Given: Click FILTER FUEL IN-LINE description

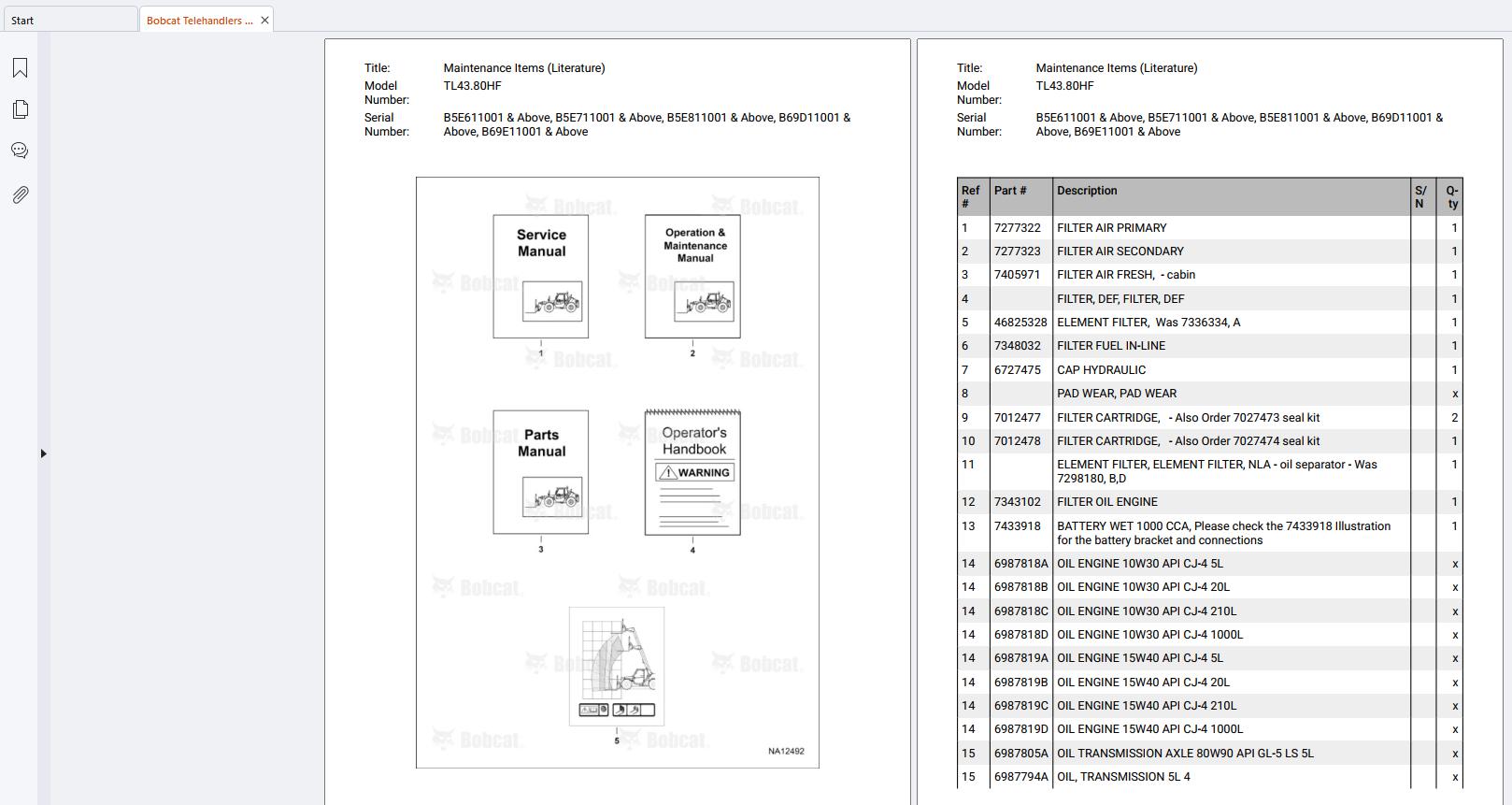Looking at the screenshot, I should (x=1111, y=346).
